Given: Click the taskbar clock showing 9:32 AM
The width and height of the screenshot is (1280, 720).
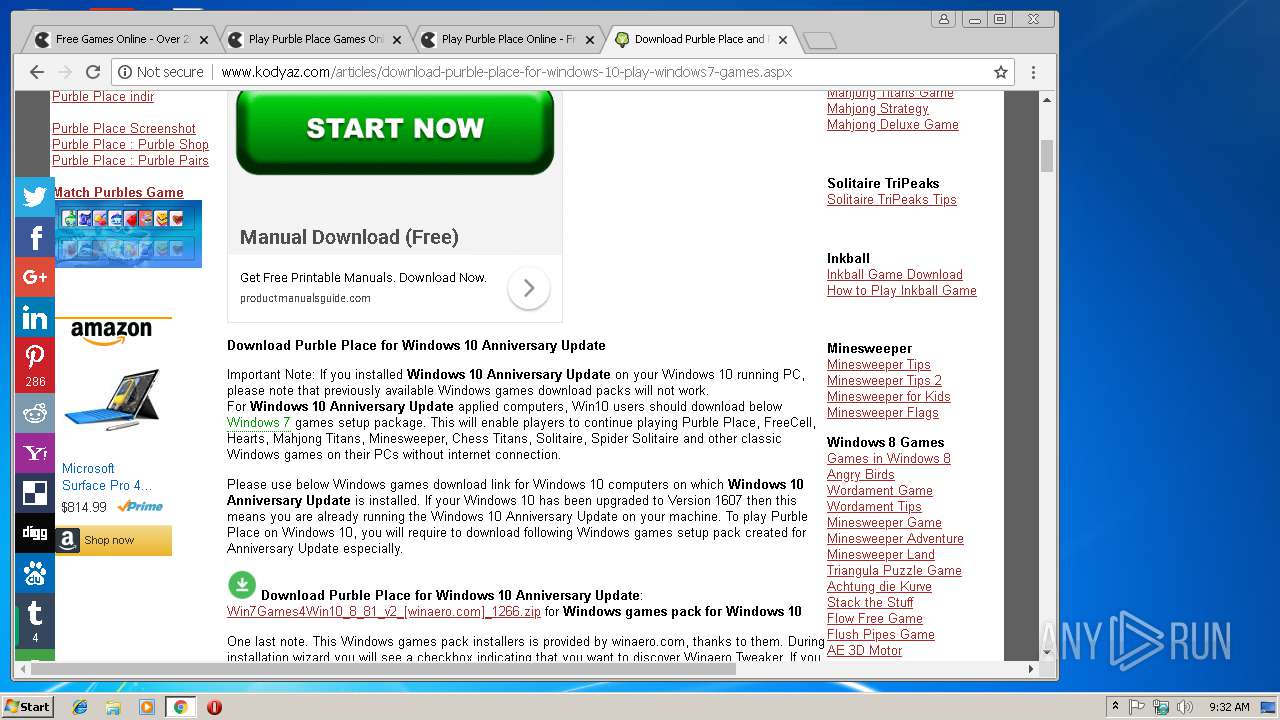Looking at the screenshot, I should (1229, 707).
